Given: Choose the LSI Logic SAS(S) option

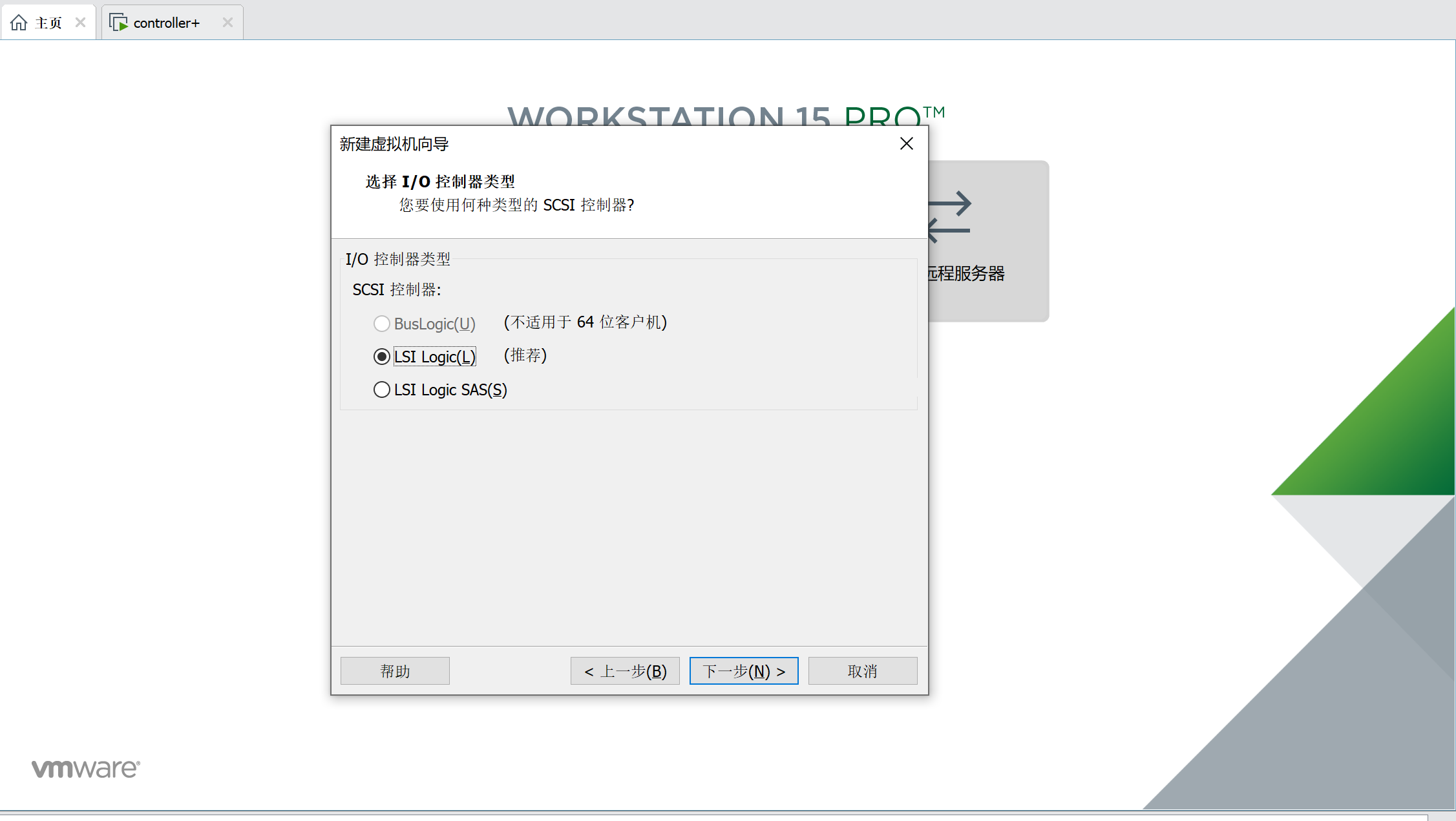Looking at the screenshot, I should coord(382,390).
